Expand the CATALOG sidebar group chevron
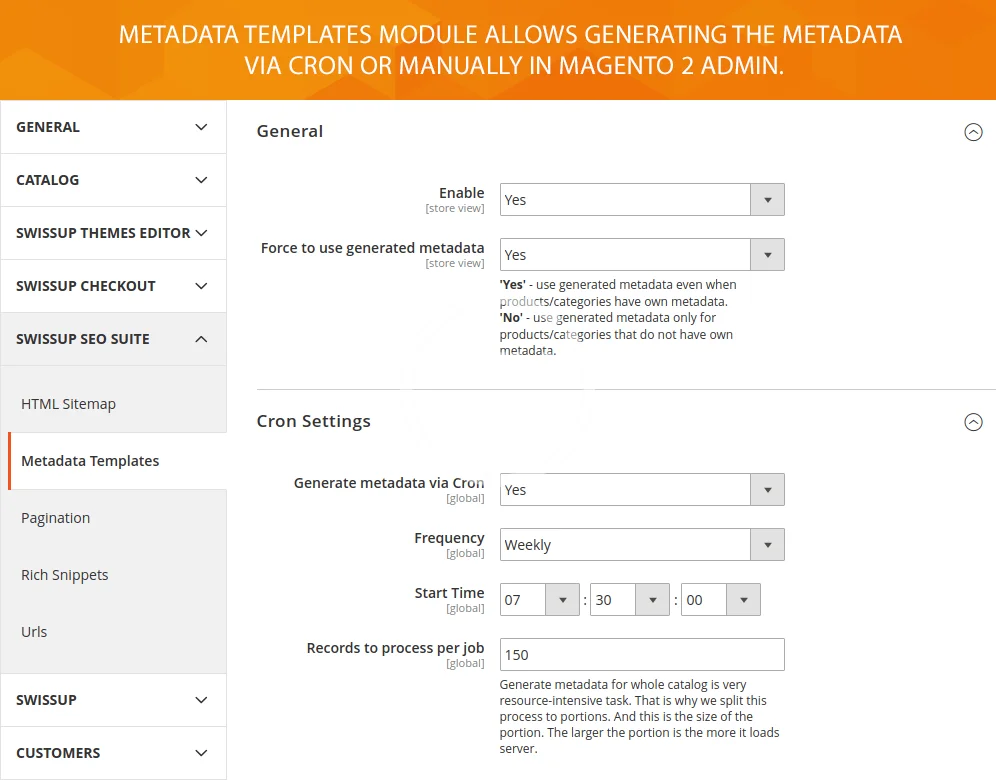The image size is (996, 780). [201, 180]
